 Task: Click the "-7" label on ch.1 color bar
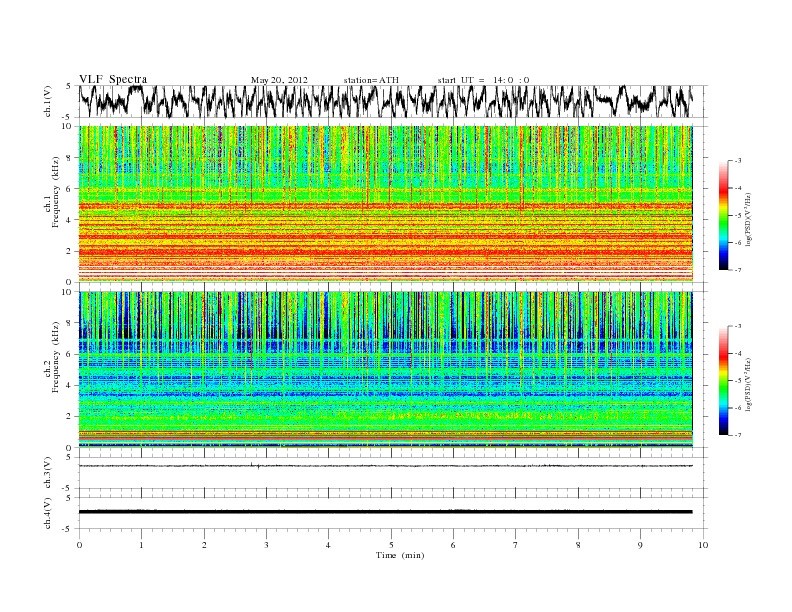point(737,270)
